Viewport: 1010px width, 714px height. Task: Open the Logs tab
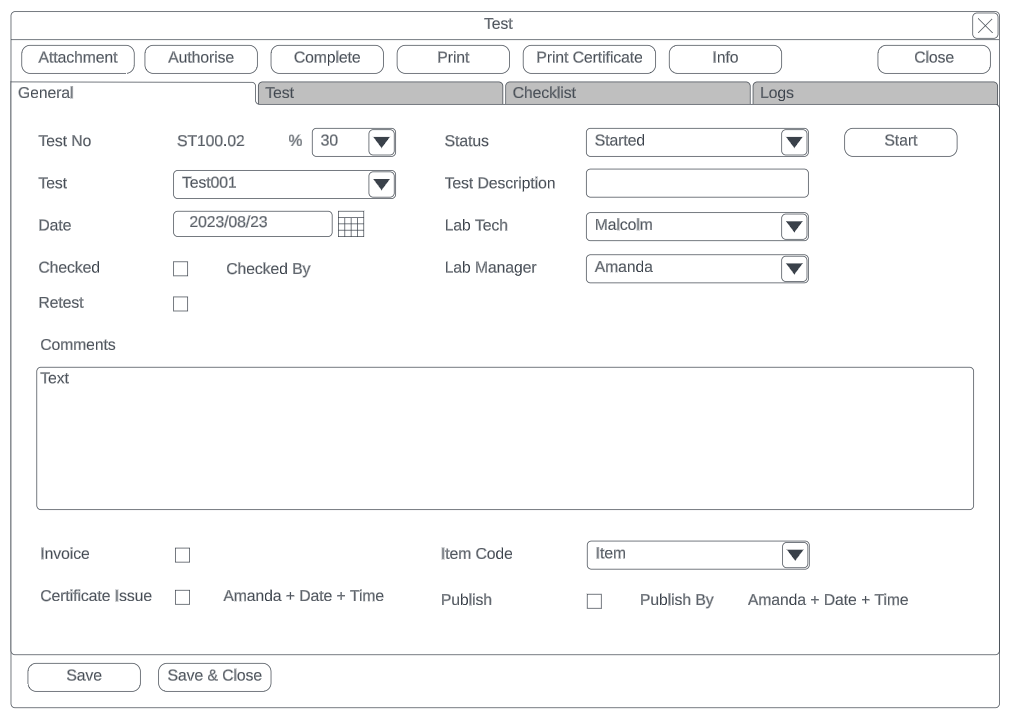click(874, 93)
